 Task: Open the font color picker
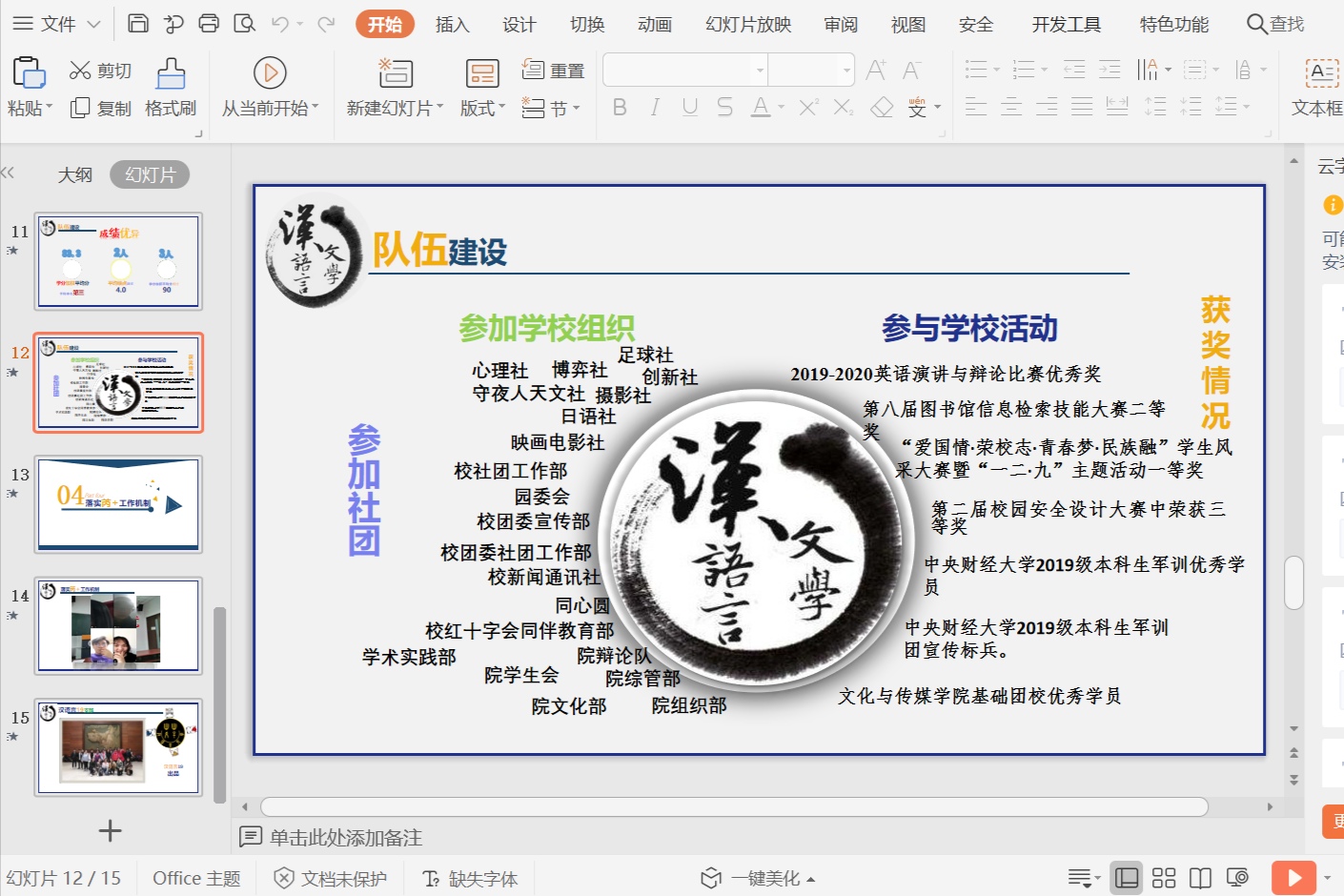click(x=781, y=108)
